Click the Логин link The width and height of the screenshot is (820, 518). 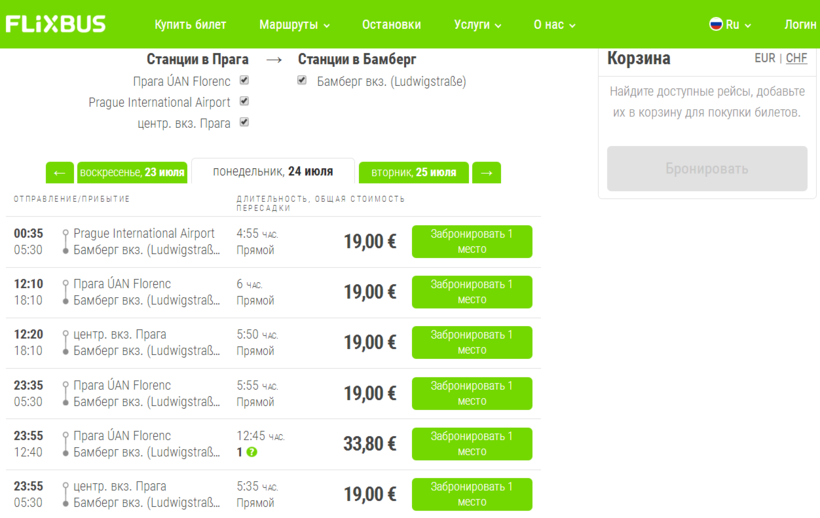coord(800,25)
